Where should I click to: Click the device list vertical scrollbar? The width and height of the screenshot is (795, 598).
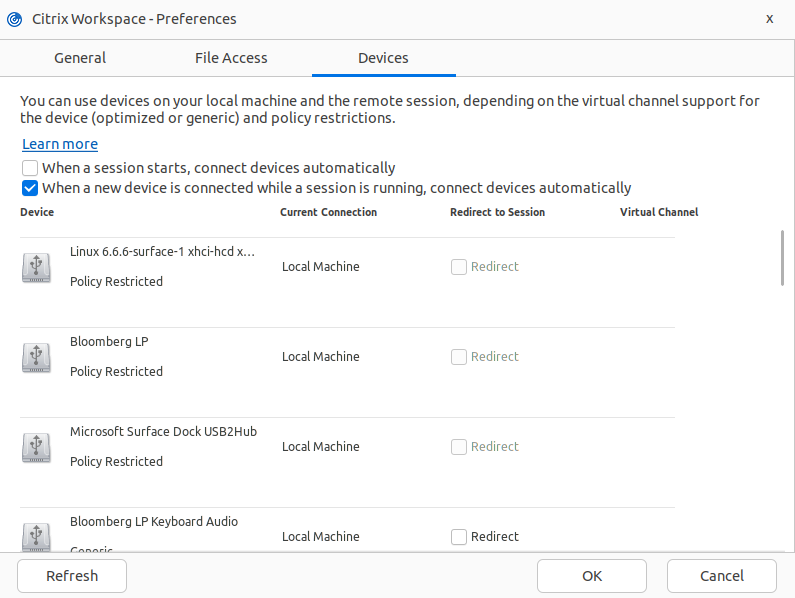click(782, 260)
